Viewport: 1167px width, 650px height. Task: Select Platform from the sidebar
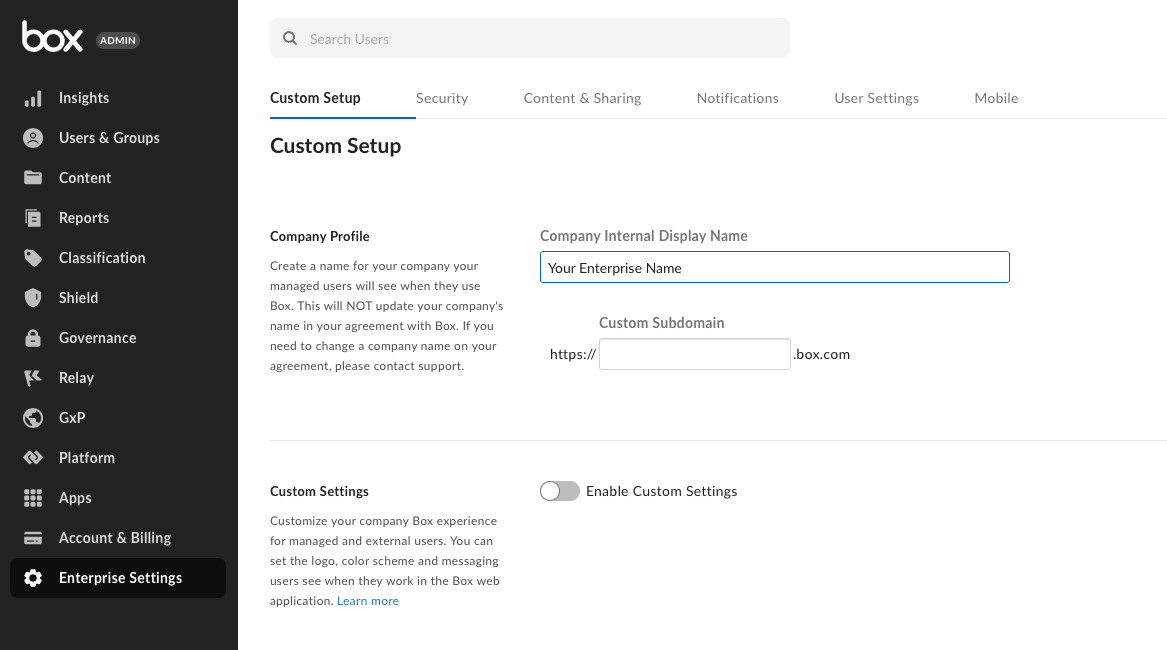tap(87, 458)
